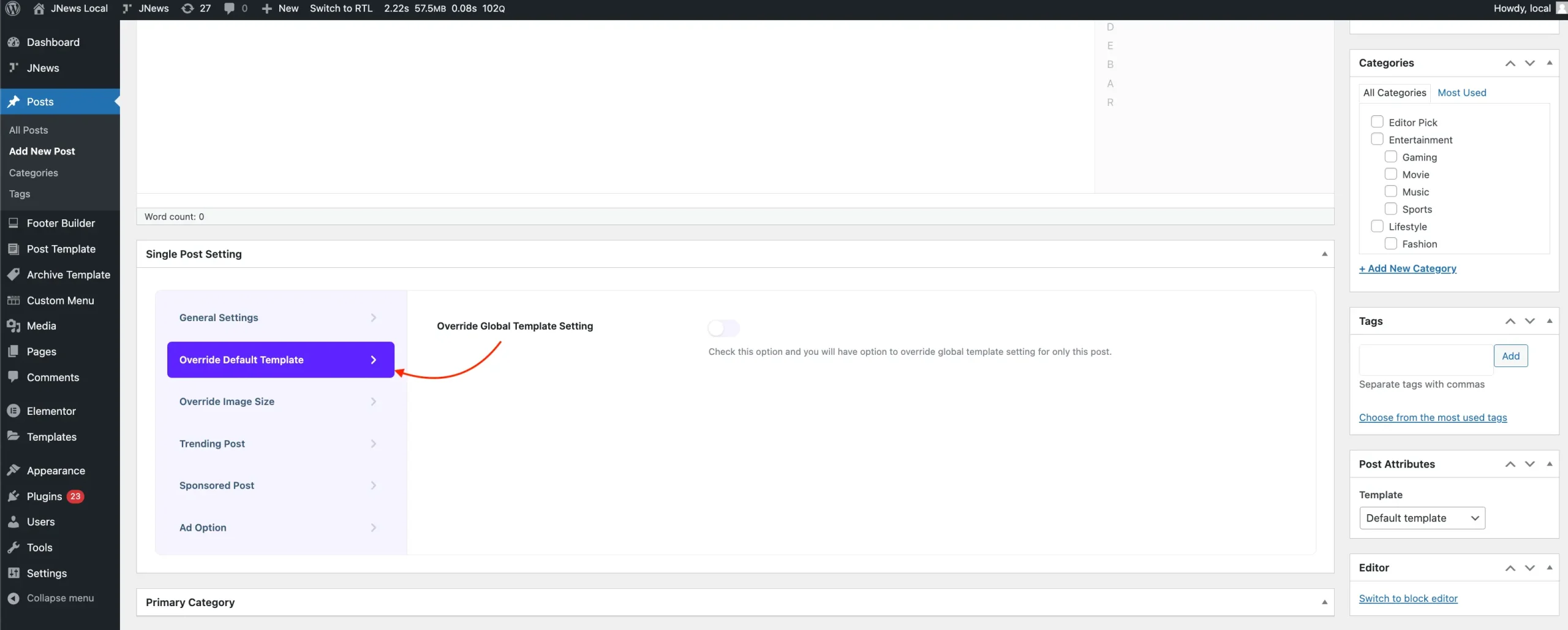Expand the Primary Category panel
Viewport: 1568px width, 630px height.
click(1324, 602)
